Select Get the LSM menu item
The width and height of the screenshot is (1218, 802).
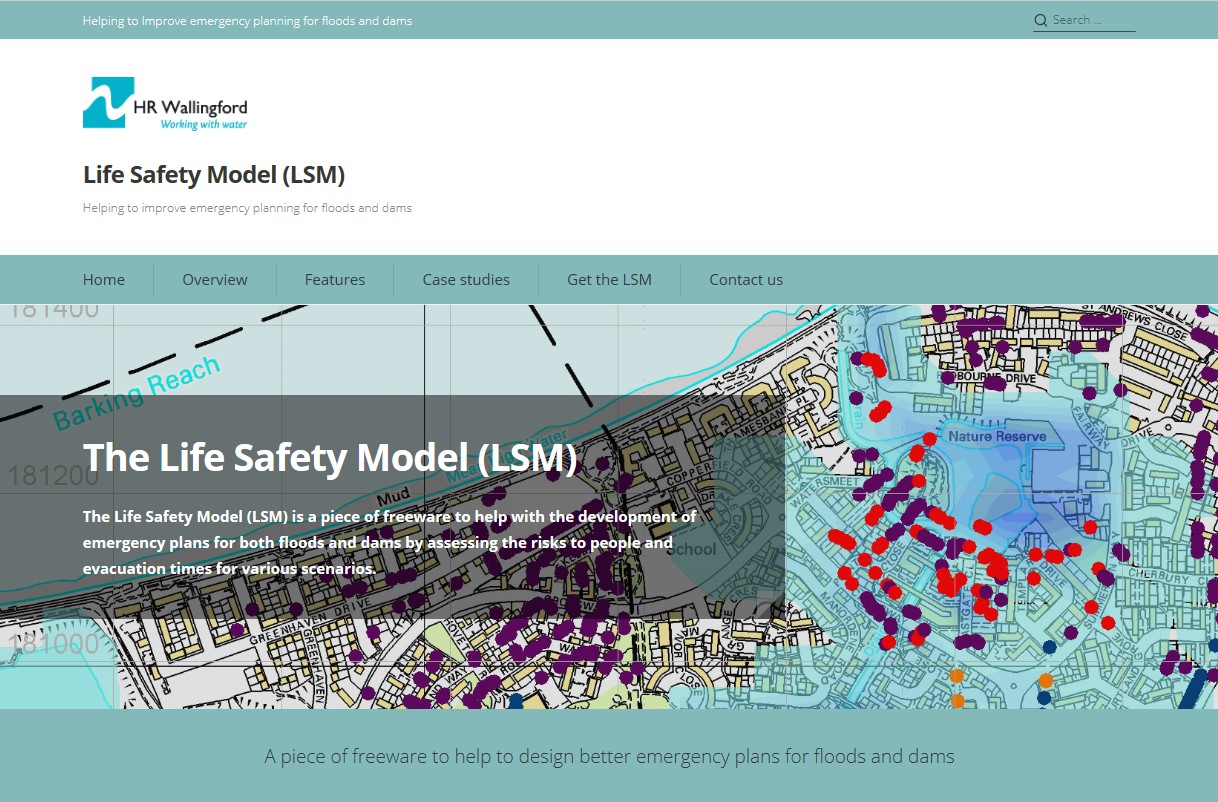pos(609,280)
